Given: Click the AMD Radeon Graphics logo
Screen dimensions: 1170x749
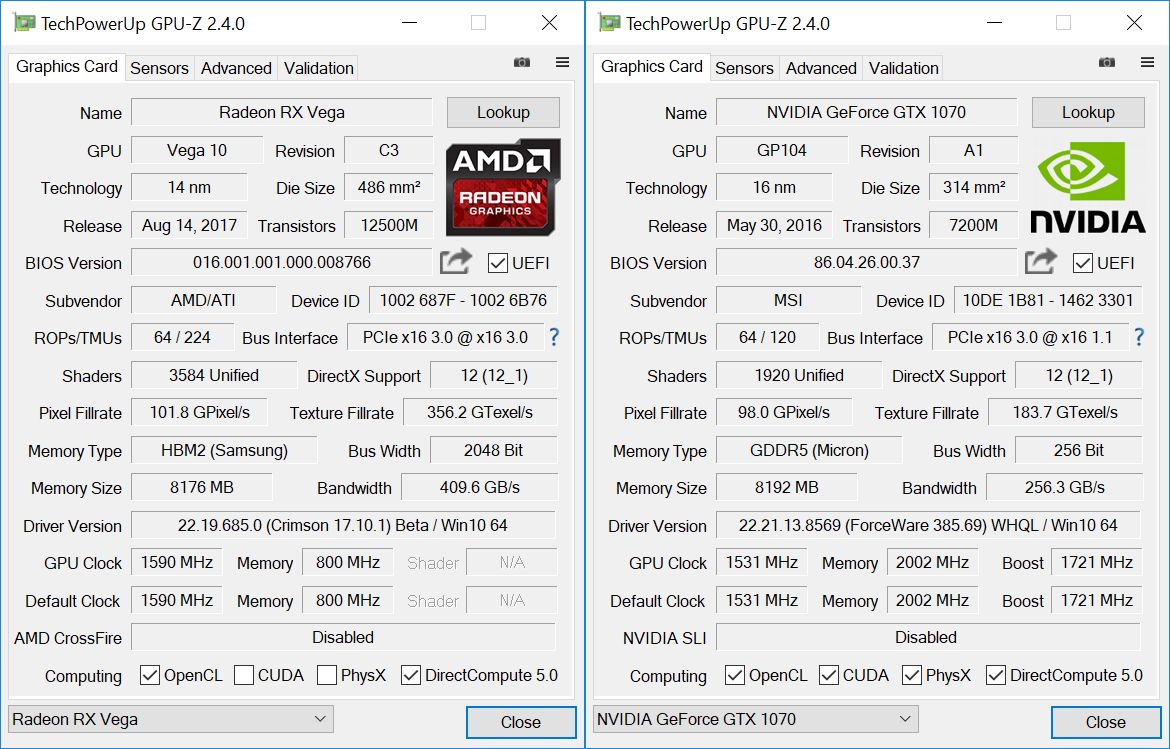Looking at the screenshot, I should tap(503, 187).
